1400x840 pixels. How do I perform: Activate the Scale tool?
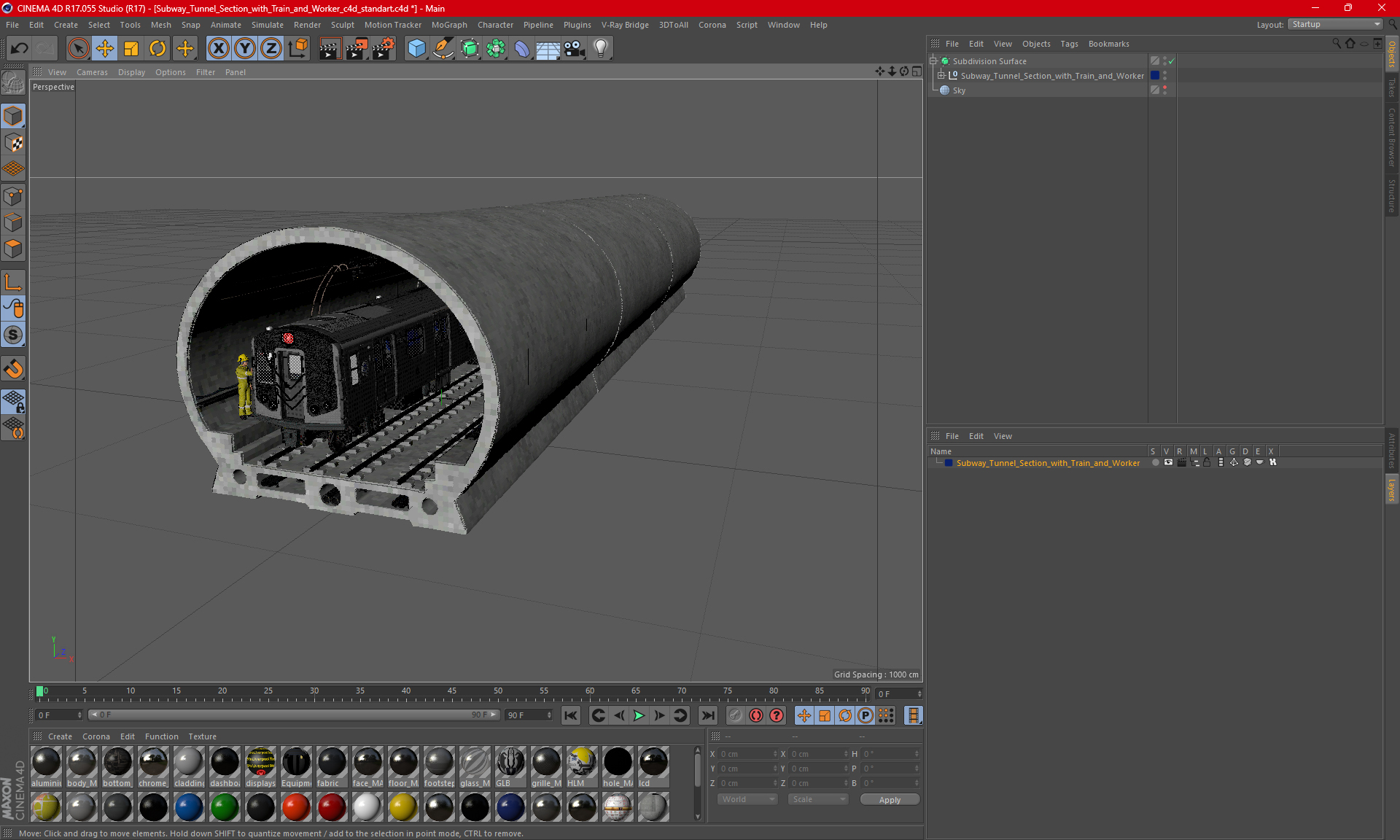tap(131, 49)
